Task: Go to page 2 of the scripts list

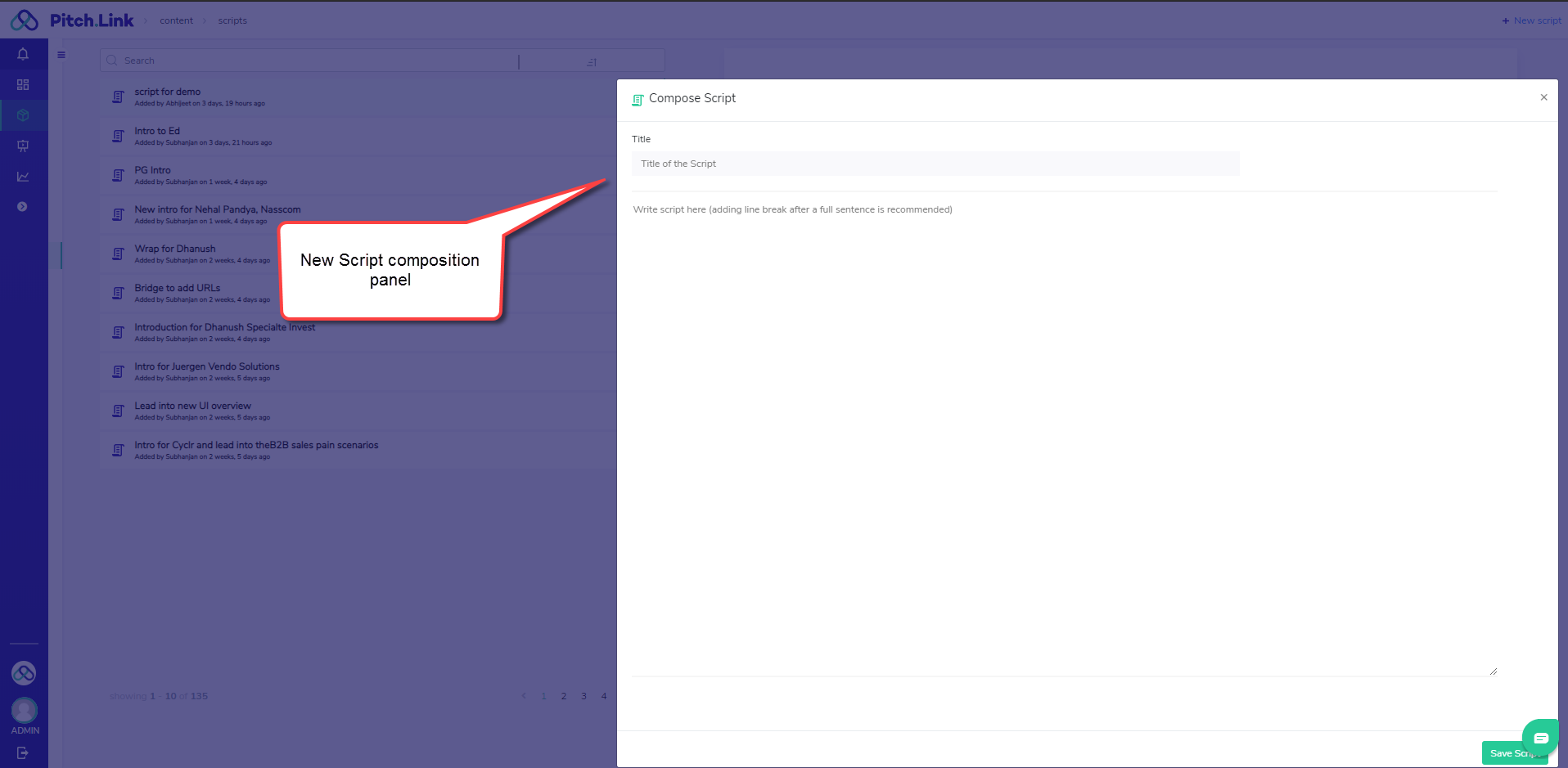Action: click(564, 696)
